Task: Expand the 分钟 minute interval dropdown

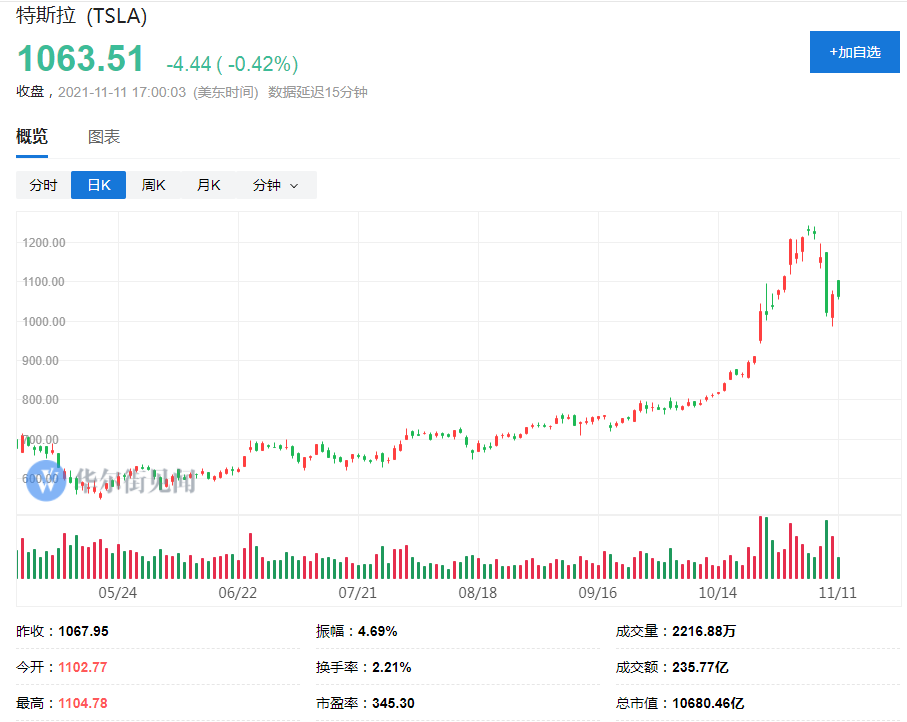Action: click(x=276, y=185)
